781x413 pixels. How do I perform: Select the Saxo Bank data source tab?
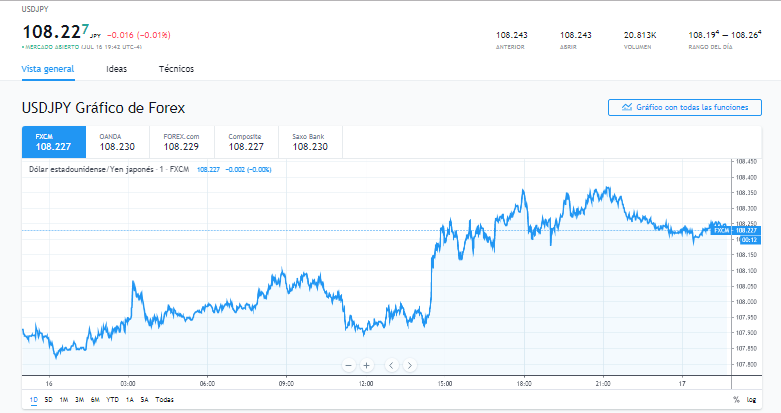point(310,142)
